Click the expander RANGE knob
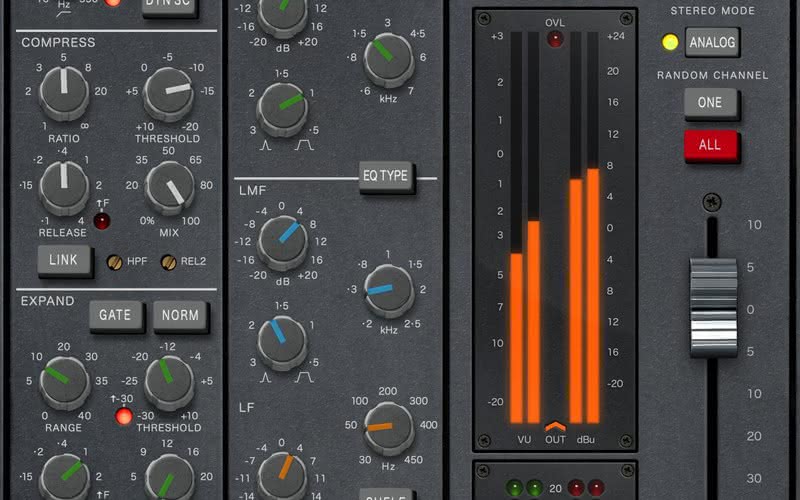Image resolution: width=800 pixels, height=500 pixels. click(x=64, y=383)
